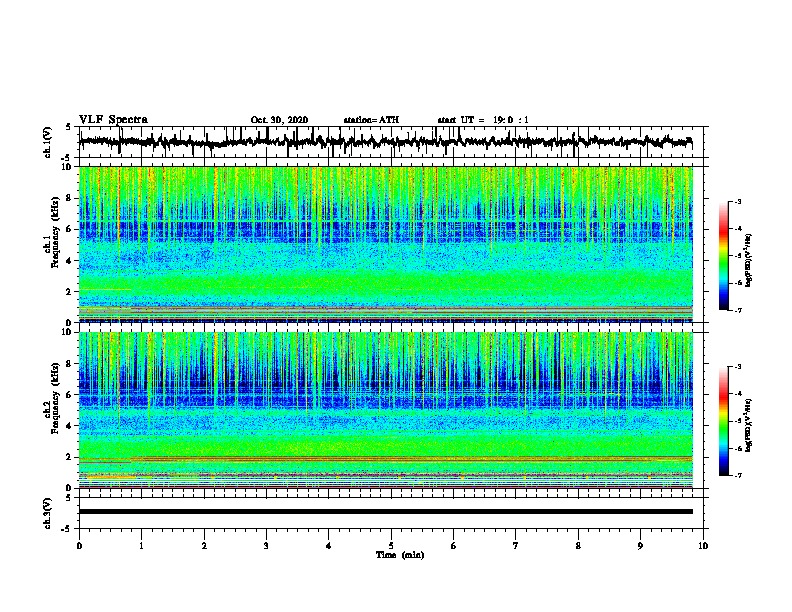792x612 pixels.
Task: Click the time axis tick label "5"
Action: 391,546
